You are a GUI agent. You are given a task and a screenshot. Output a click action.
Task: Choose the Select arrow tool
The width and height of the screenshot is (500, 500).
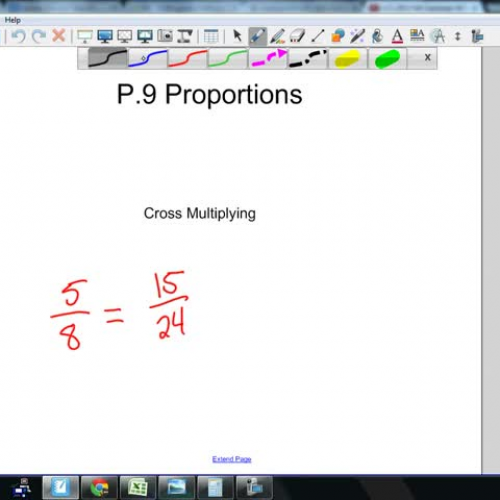237,36
